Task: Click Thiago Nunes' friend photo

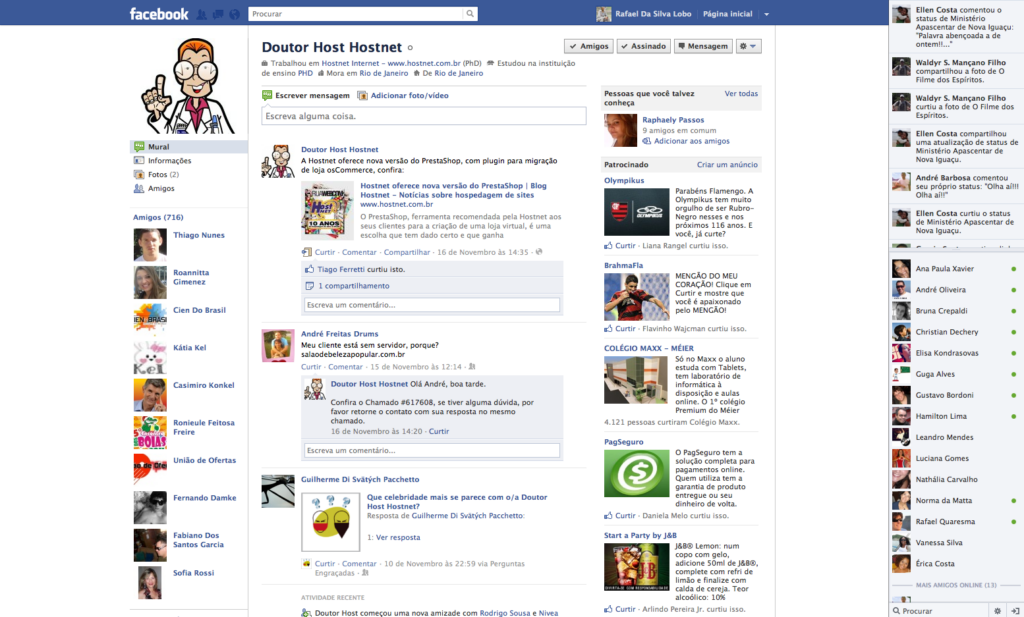Action: (x=150, y=245)
